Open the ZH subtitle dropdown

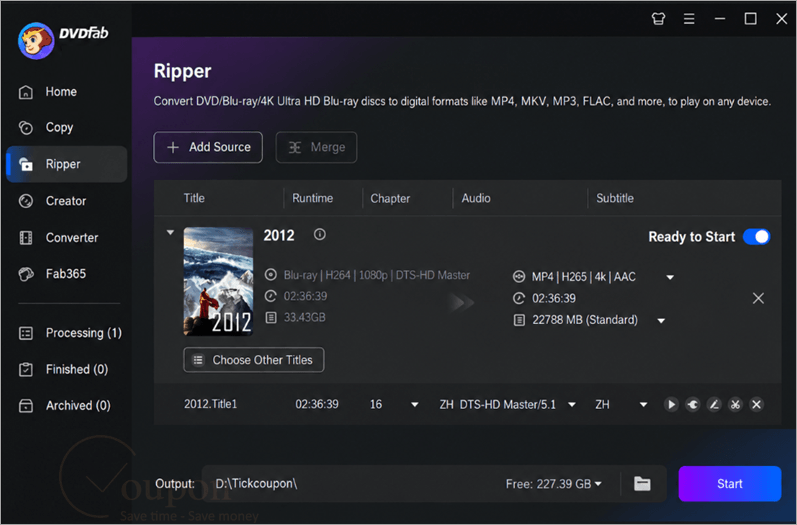click(x=643, y=405)
